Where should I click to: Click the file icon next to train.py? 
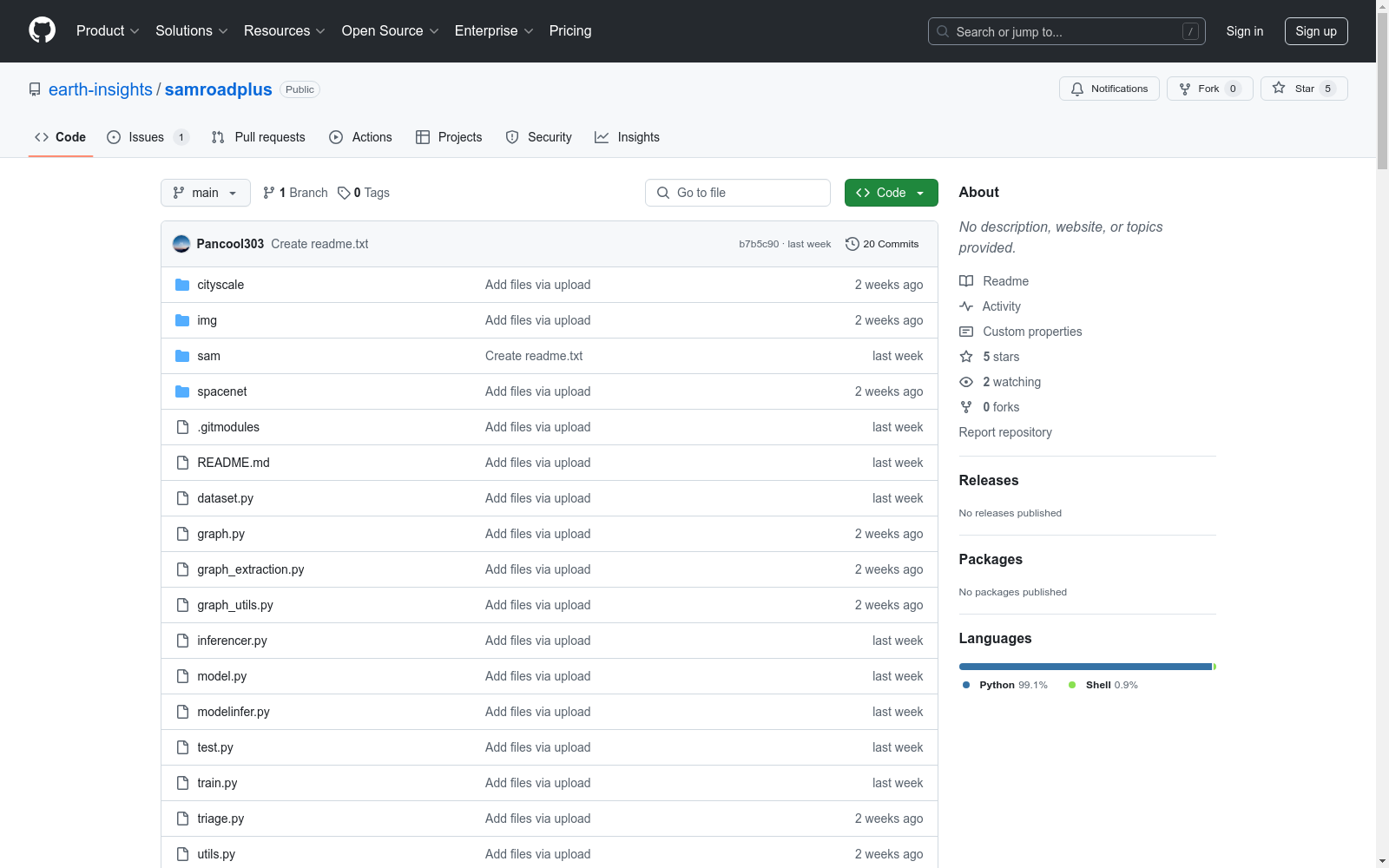coord(182,783)
